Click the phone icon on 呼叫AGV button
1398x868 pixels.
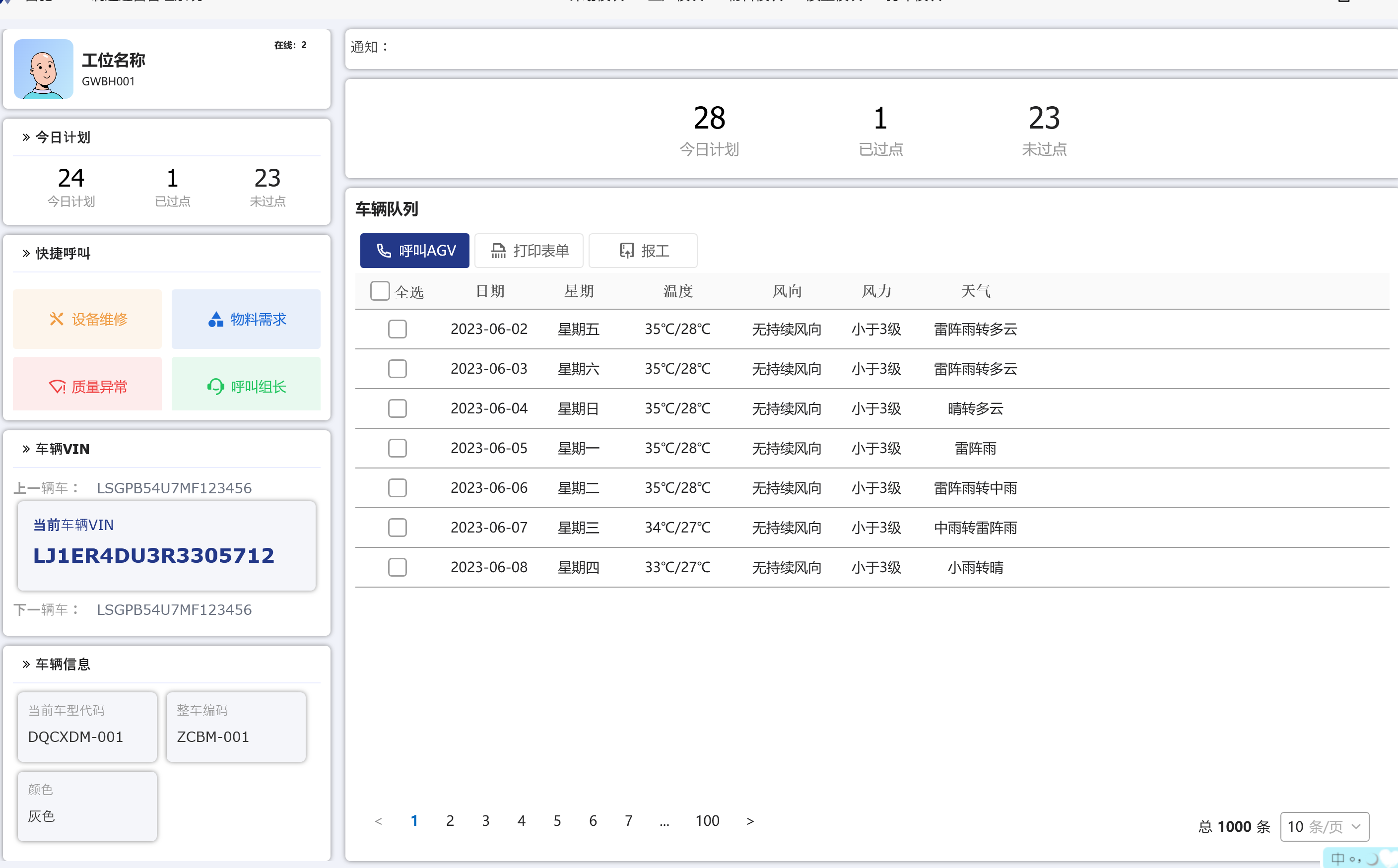pyautogui.click(x=384, y=251)
